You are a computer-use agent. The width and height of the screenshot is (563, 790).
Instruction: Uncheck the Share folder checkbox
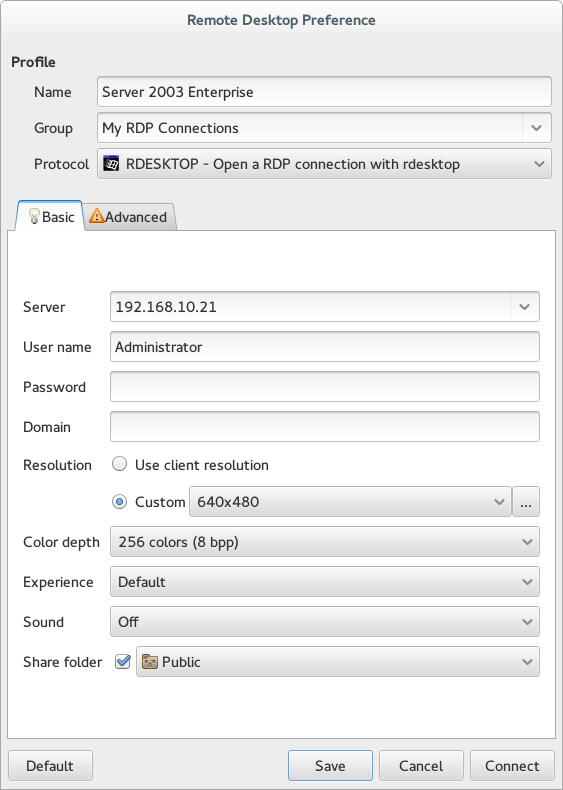click(x=123, y=662)
